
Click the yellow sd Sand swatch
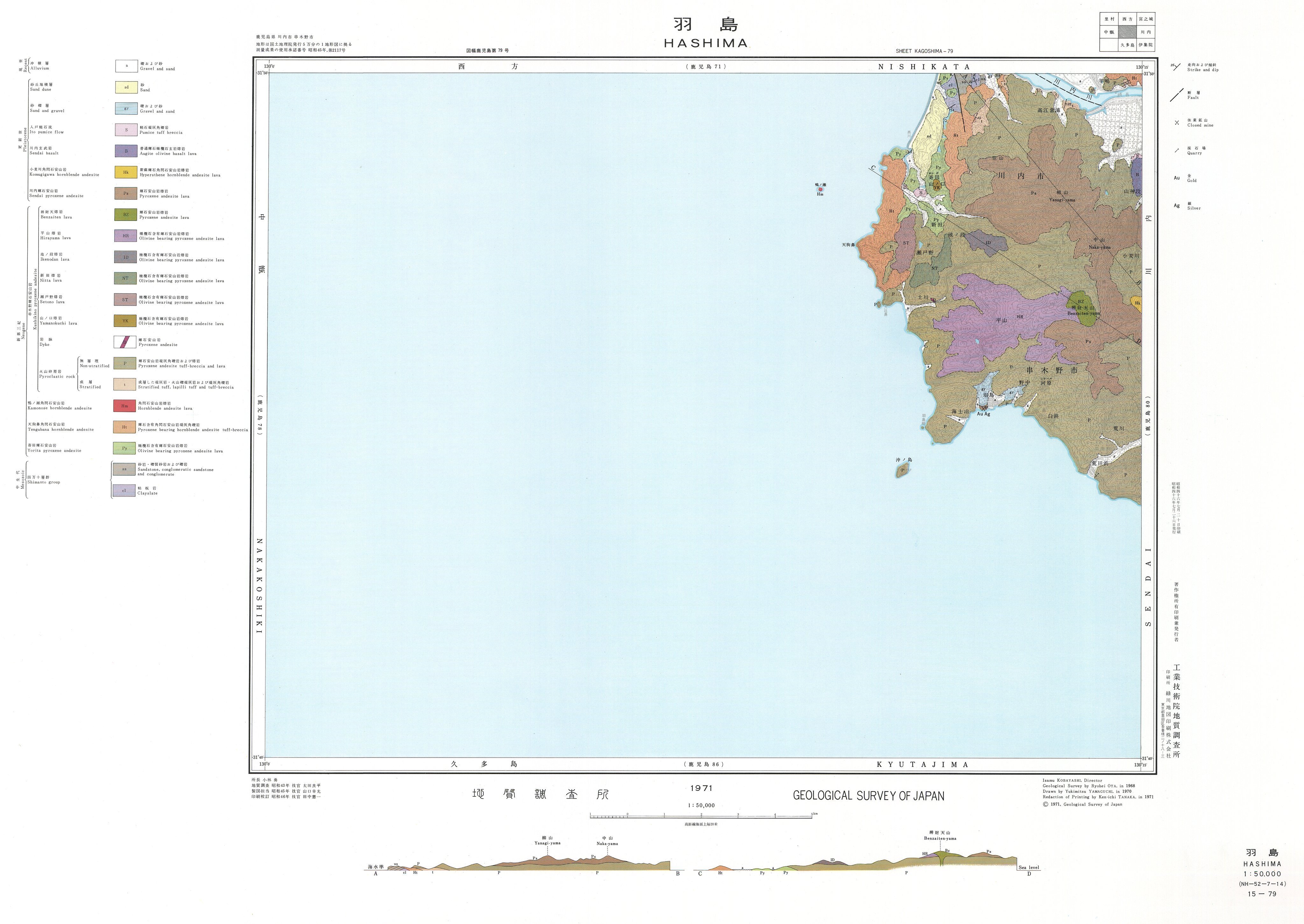pyautogui.click(x=126, y=87)
